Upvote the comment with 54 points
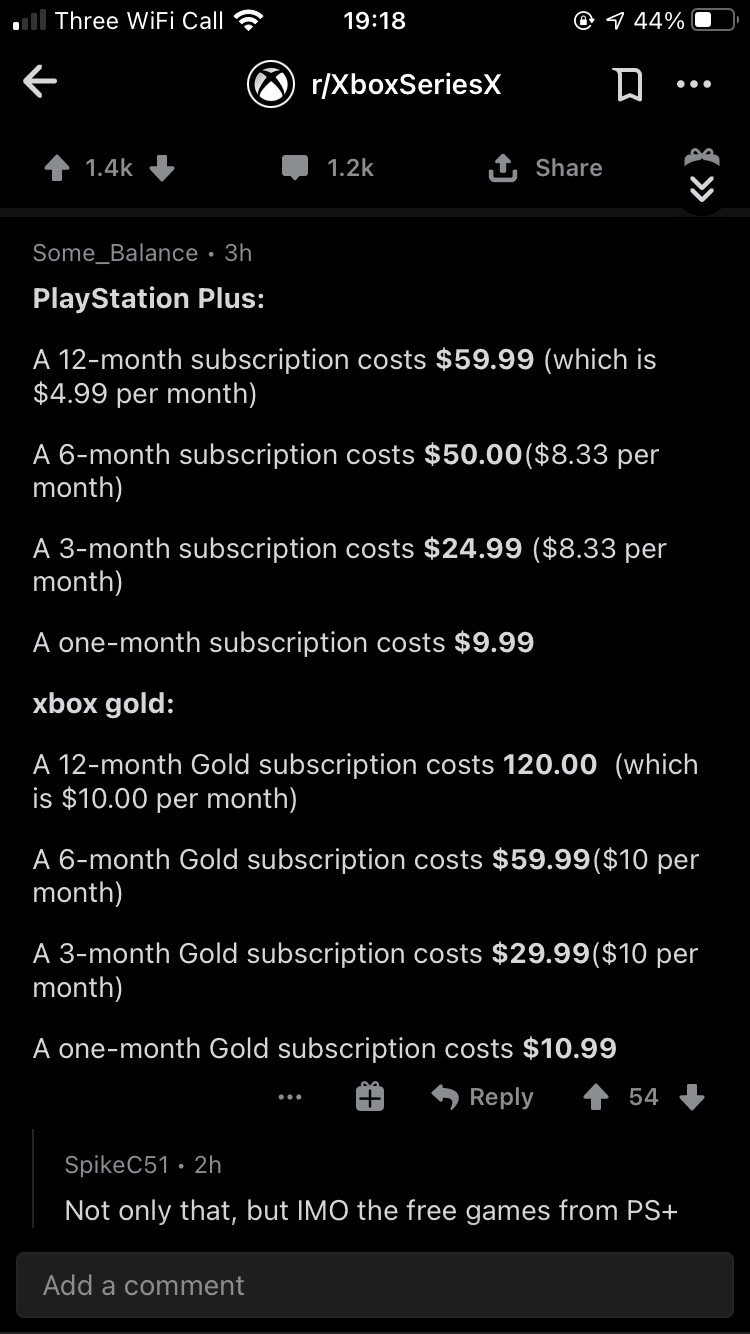 point(596,1097)
